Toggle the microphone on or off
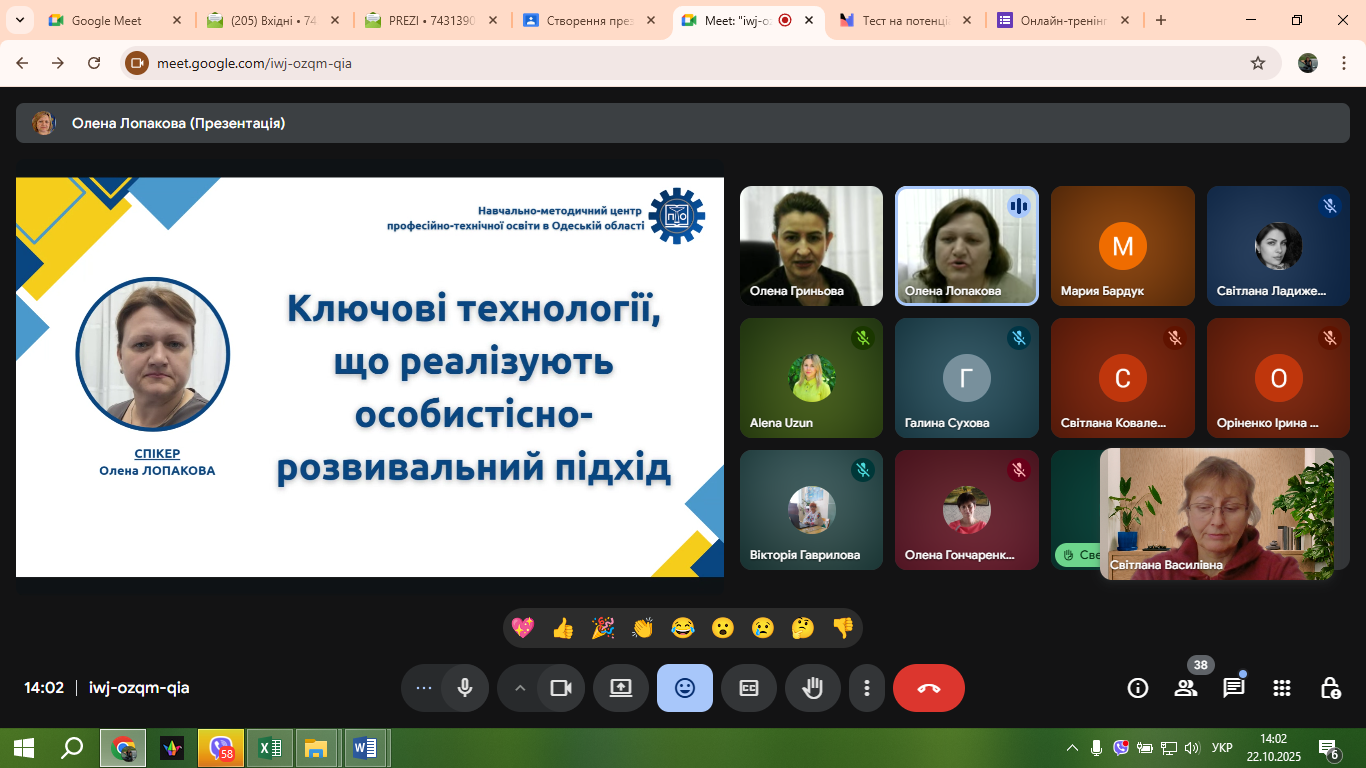 click(465, 688)
